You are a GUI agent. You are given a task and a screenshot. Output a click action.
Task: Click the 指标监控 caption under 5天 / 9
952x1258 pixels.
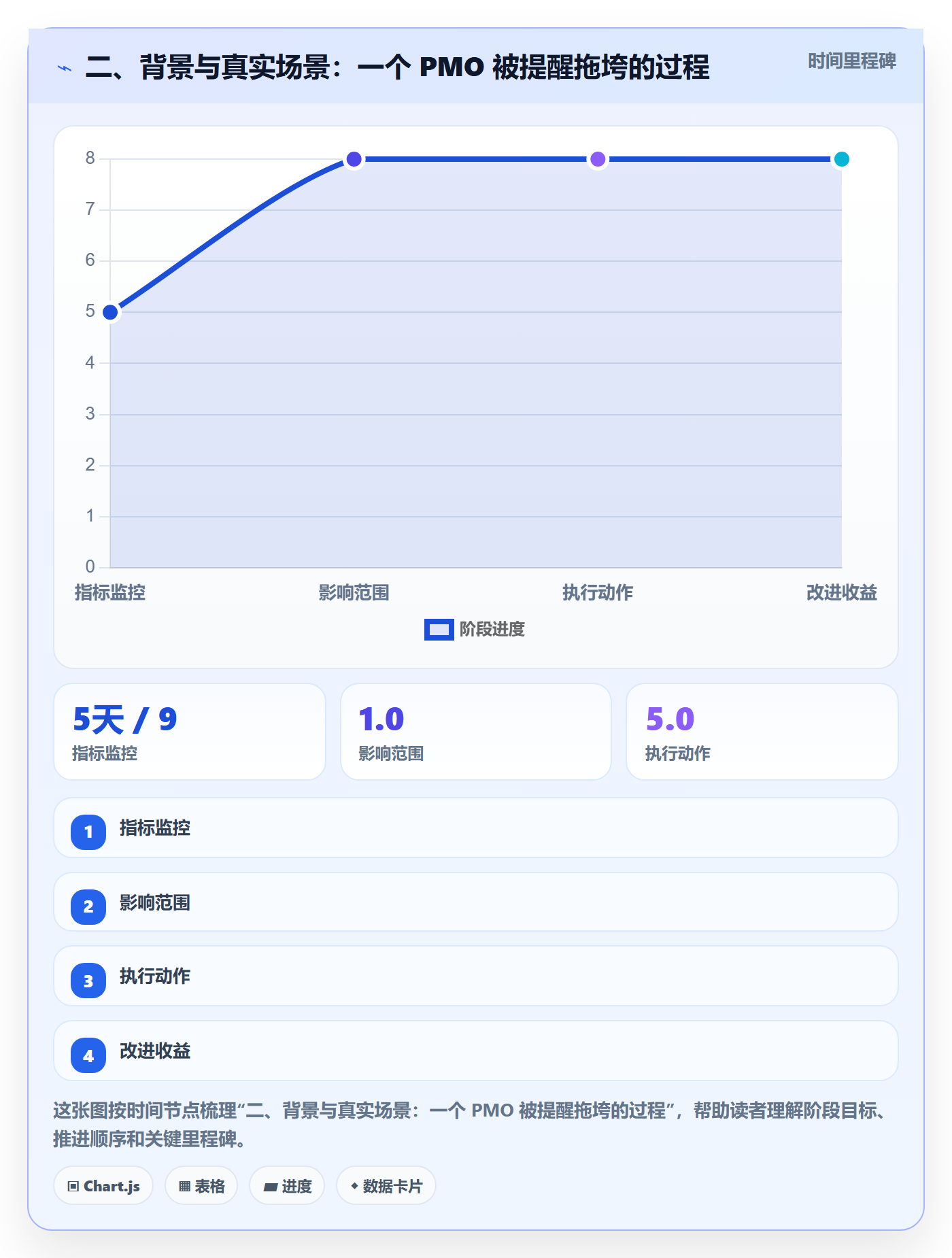point(105,753)
